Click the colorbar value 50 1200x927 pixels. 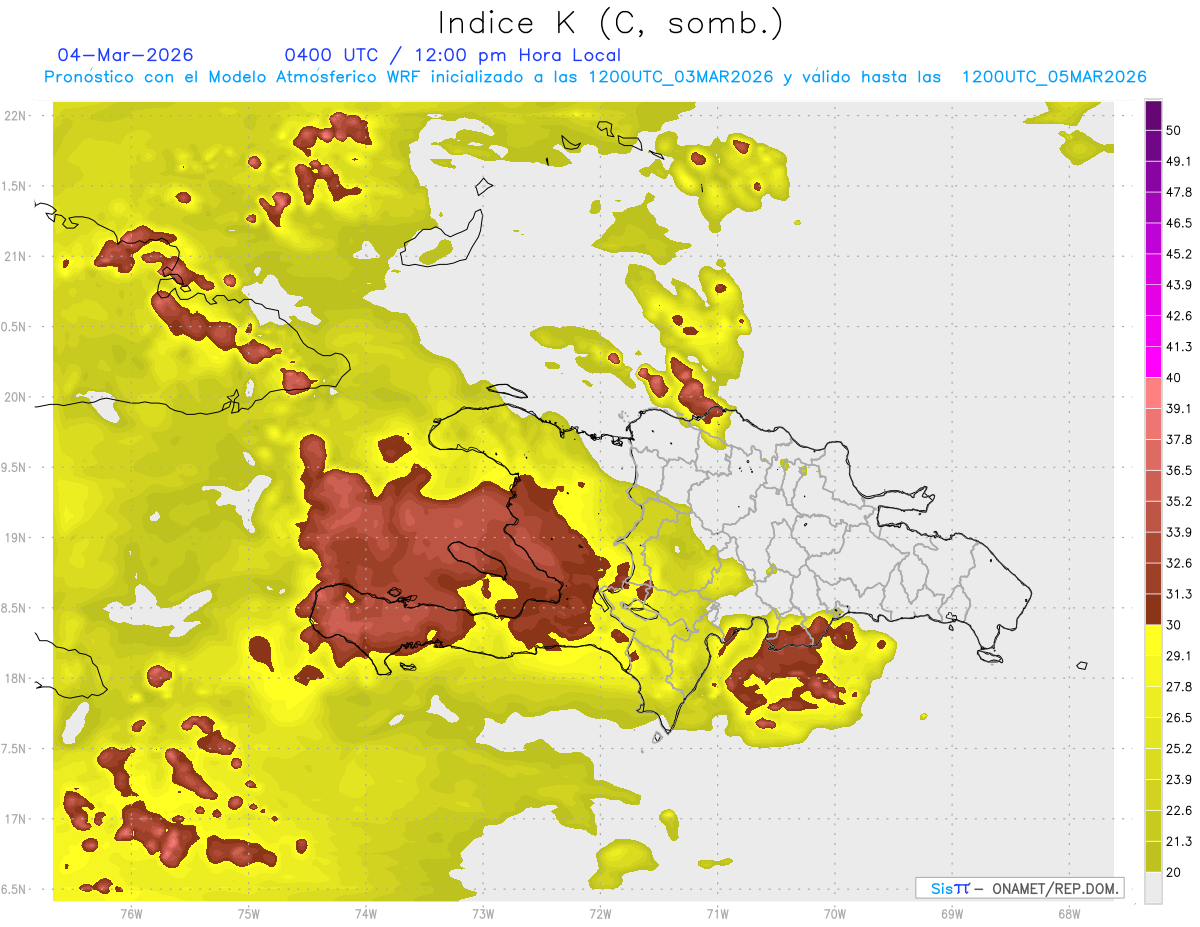point(1173,130)
